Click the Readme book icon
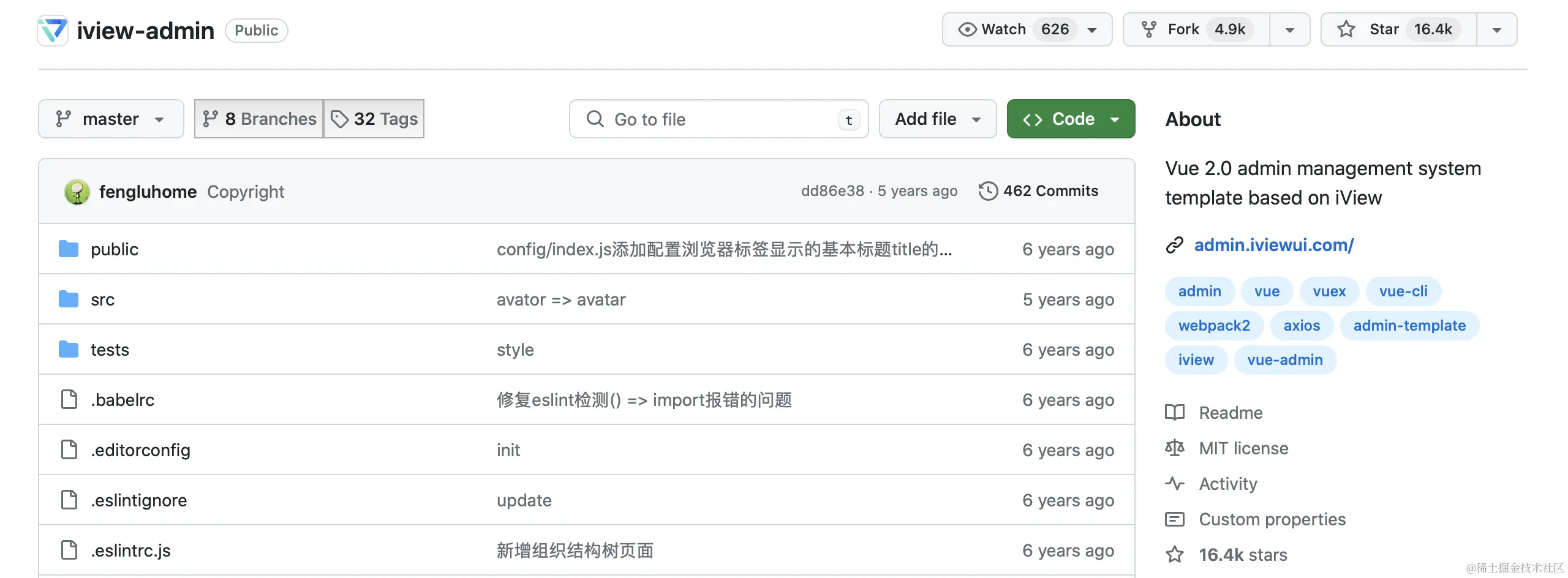Image resolution: width=1568 pixels, height=578 pixels. pos(1175,413)
